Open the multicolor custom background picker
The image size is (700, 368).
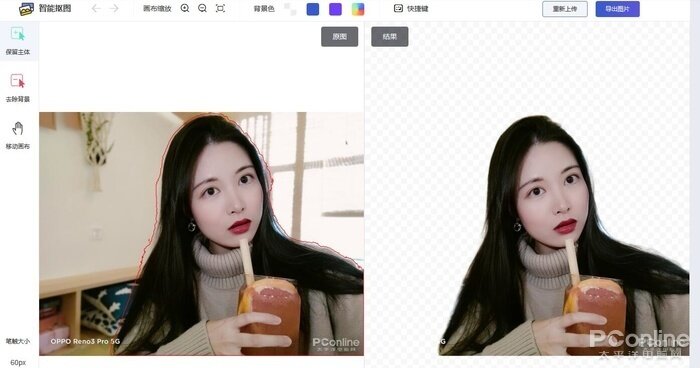pos(358,9)
